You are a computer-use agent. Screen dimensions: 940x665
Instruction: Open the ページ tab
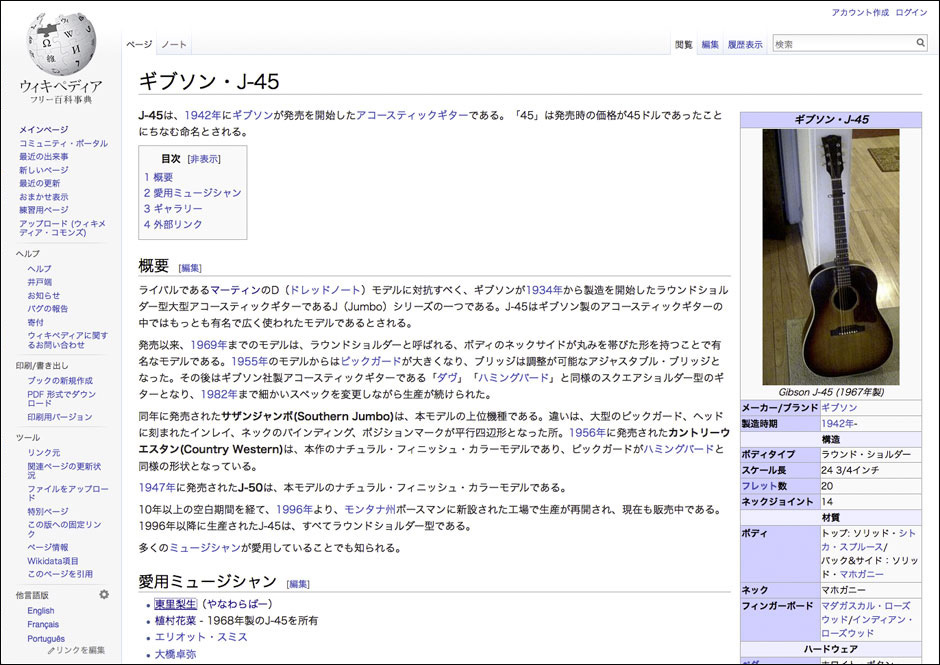point(139,44)
